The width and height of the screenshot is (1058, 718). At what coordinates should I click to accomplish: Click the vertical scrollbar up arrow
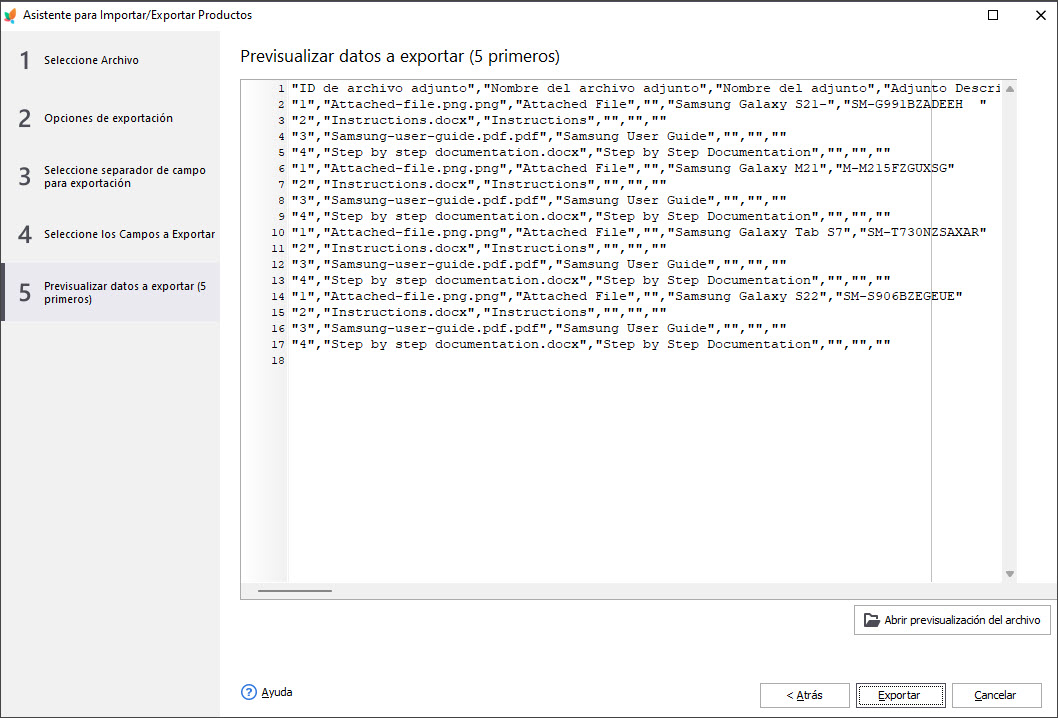tap(1010, 89)
